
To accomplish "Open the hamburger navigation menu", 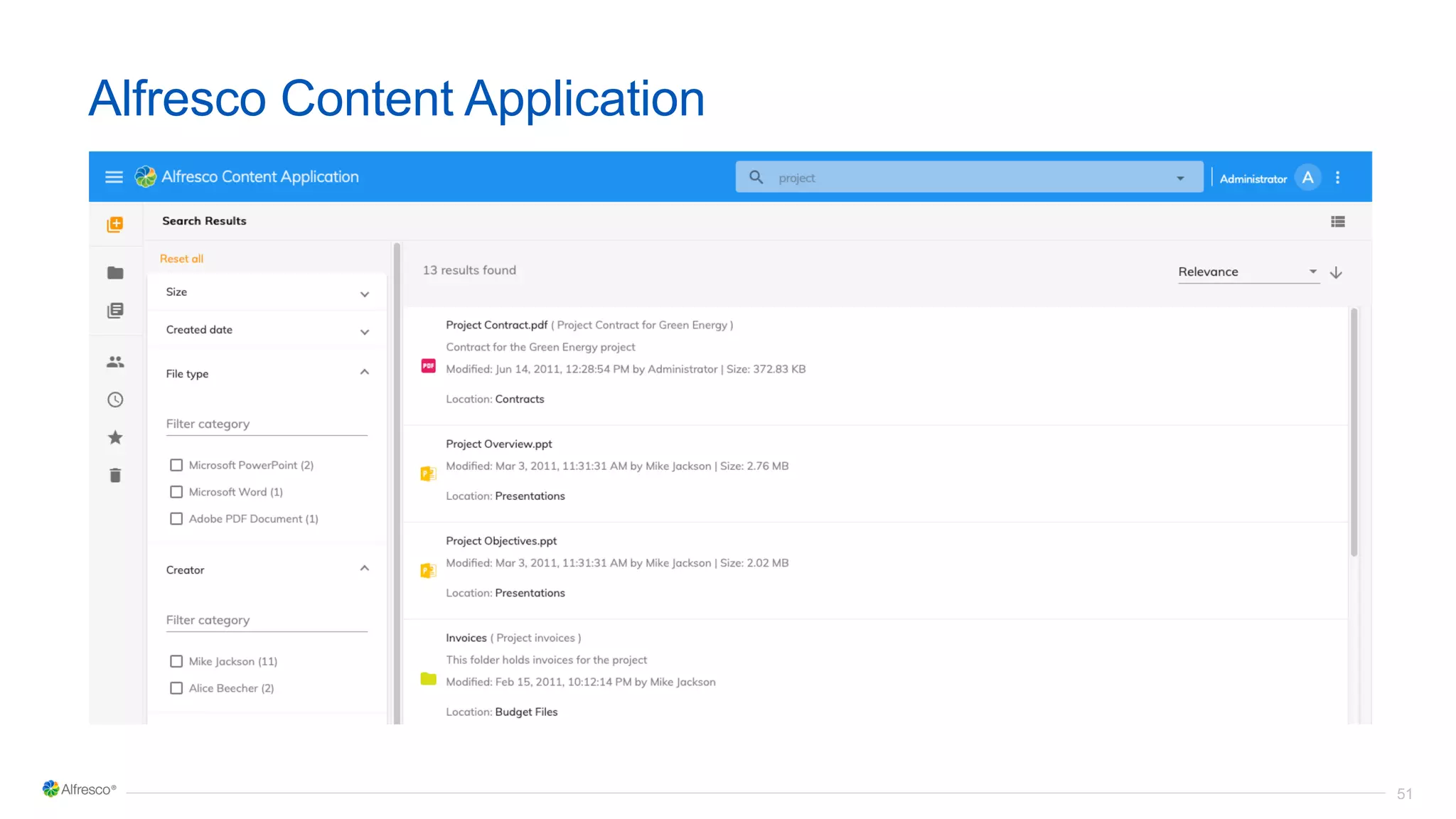I will coord(114,177).
